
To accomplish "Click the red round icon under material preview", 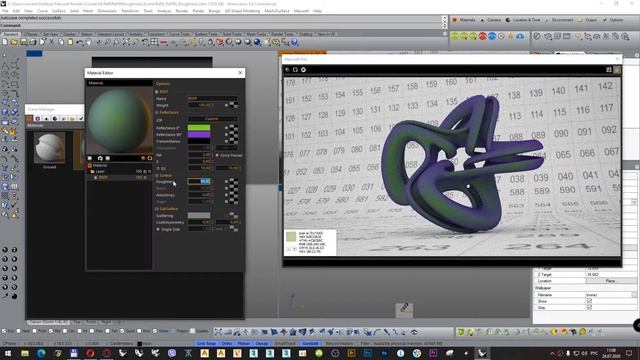I will click(x=143, y=158).
